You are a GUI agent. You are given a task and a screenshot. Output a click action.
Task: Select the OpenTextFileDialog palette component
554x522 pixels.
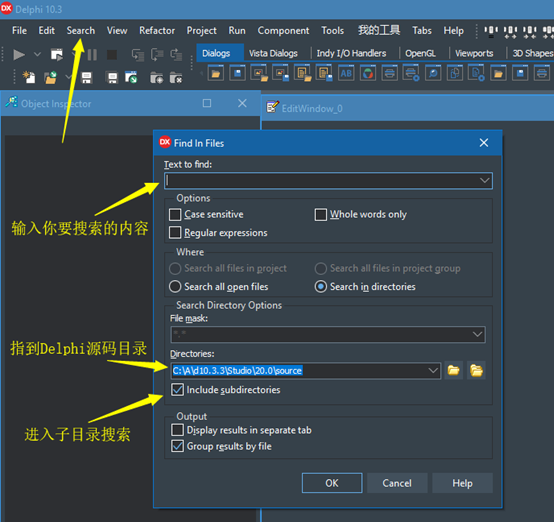302,73
